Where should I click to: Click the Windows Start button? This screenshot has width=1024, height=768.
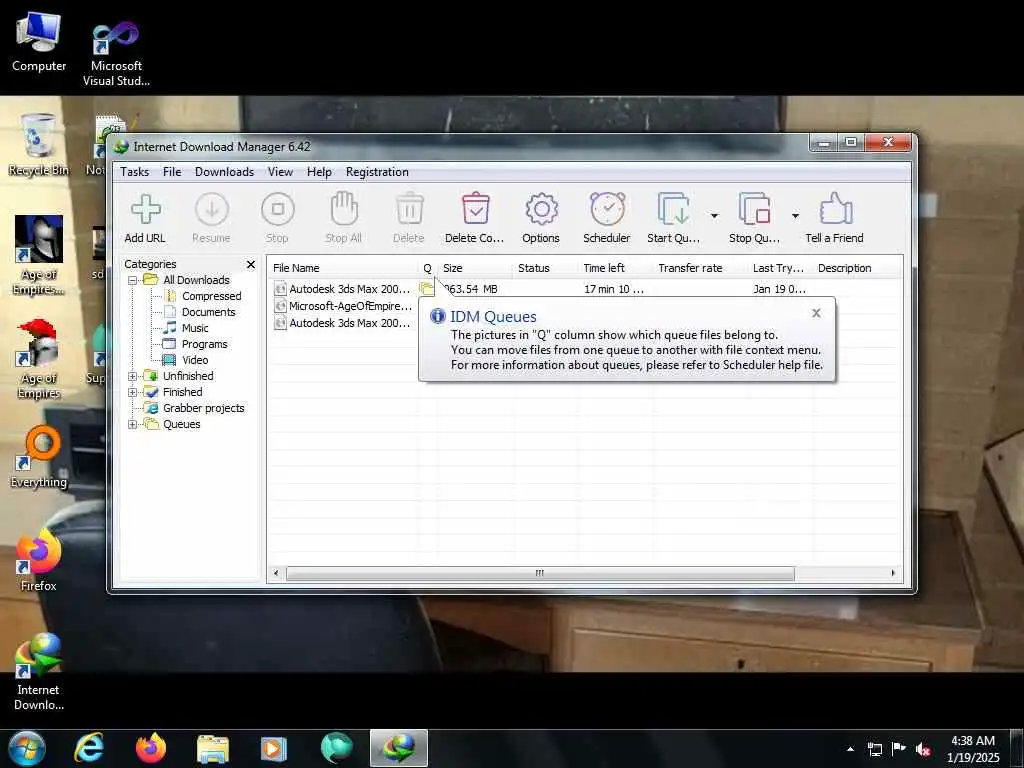(x=27, y=748)
